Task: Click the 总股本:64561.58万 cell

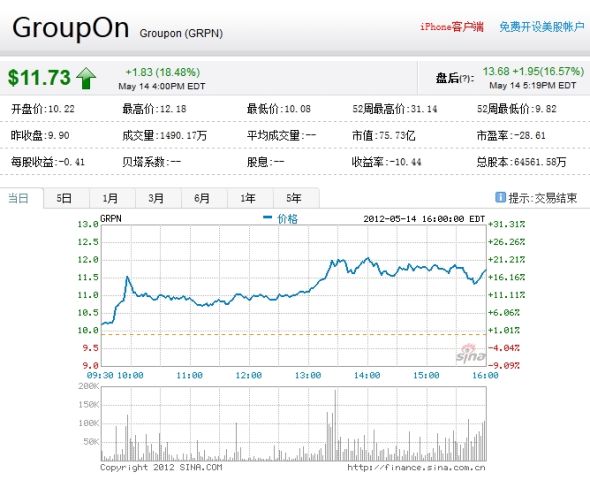Action: coord(522,162)
